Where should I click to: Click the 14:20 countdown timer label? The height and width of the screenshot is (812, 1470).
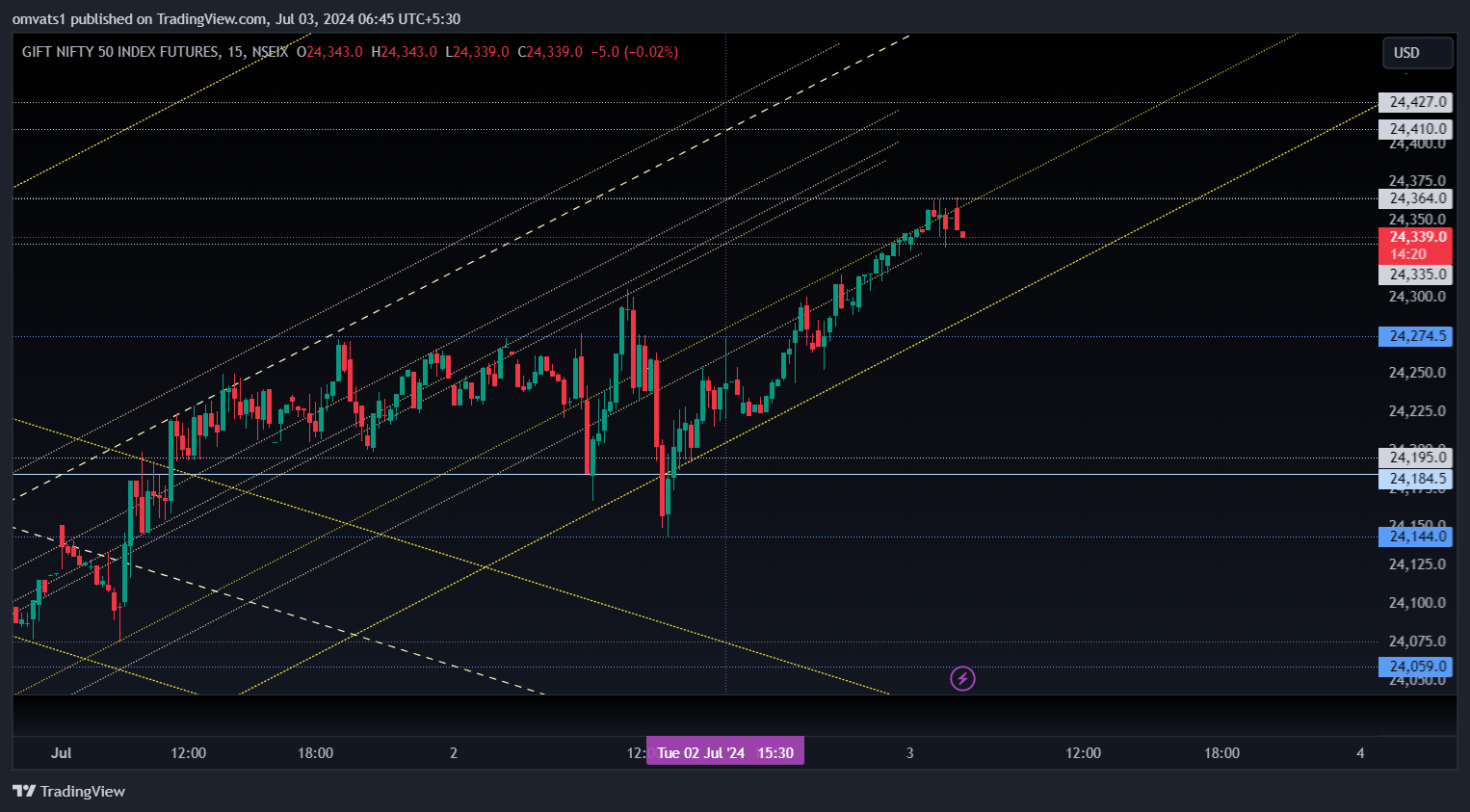click(x=1408, y=254)
